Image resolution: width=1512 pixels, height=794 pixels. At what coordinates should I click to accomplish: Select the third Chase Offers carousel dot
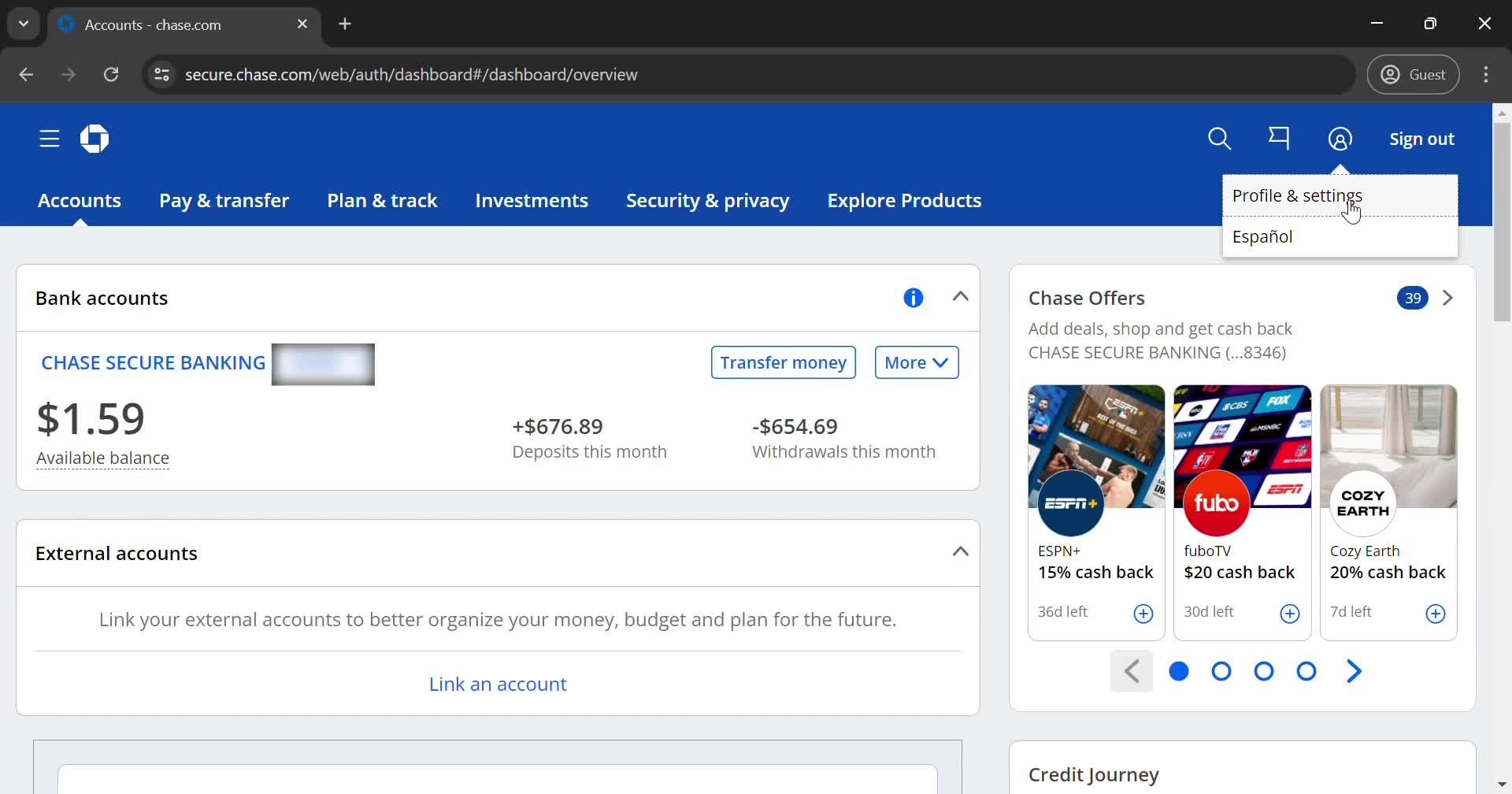(1264, 671)
